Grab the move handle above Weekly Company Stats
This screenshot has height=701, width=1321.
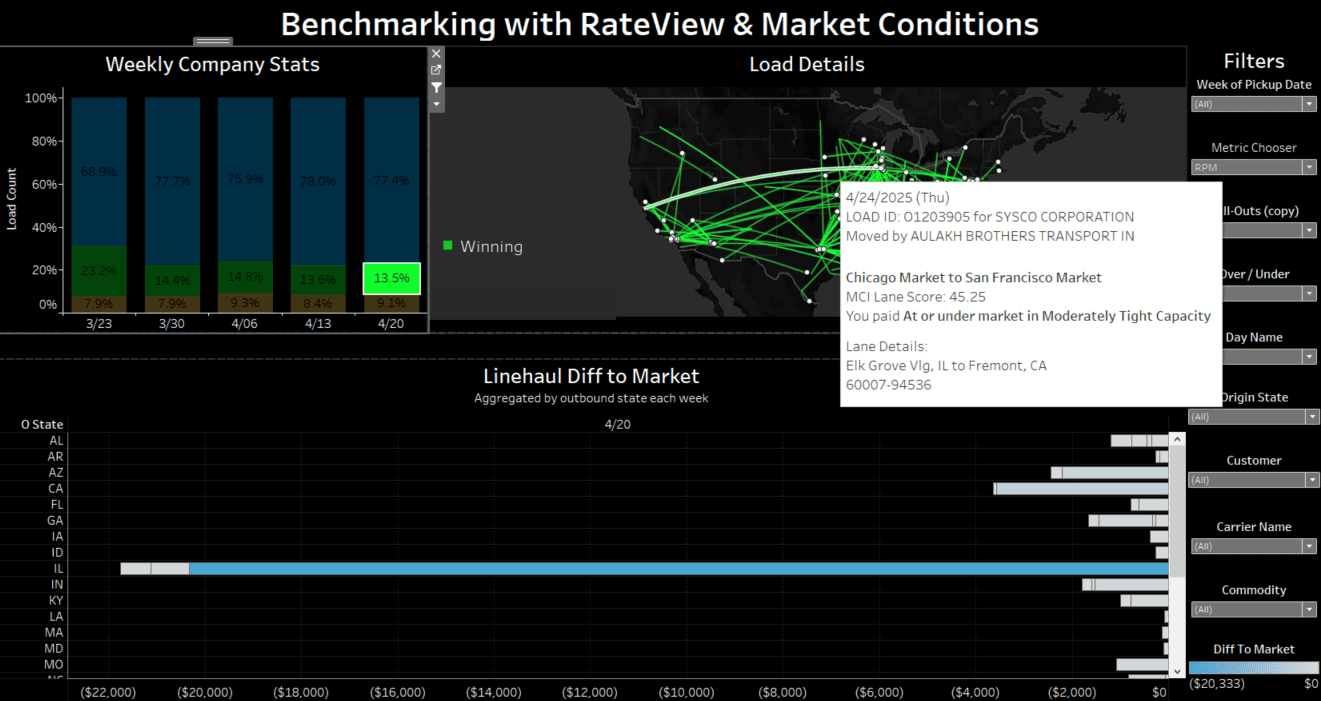click(x=213, y=41)
